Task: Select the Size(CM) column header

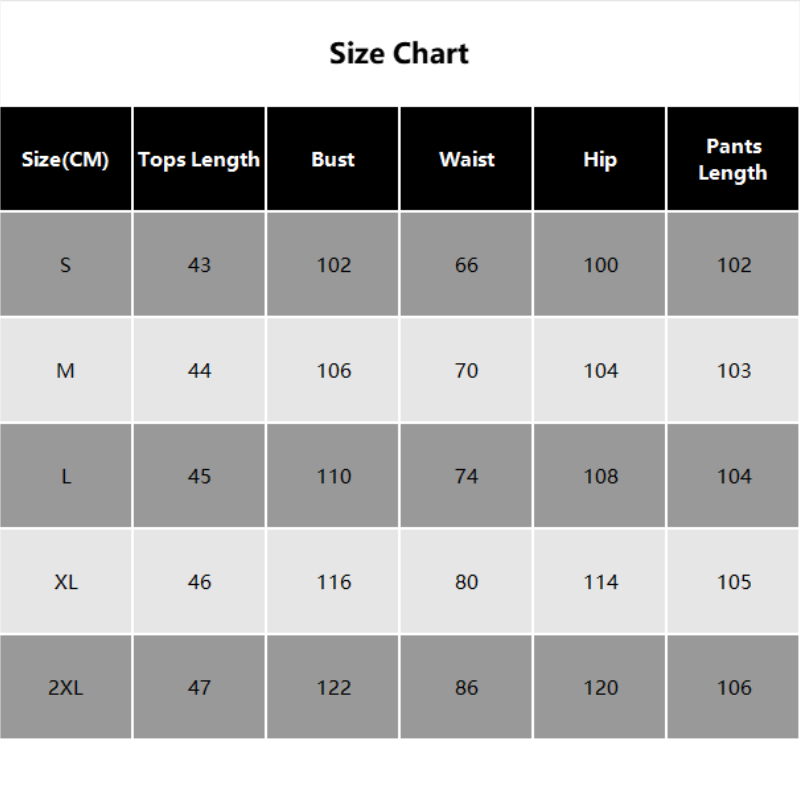Action: click(x=66, y=159)
